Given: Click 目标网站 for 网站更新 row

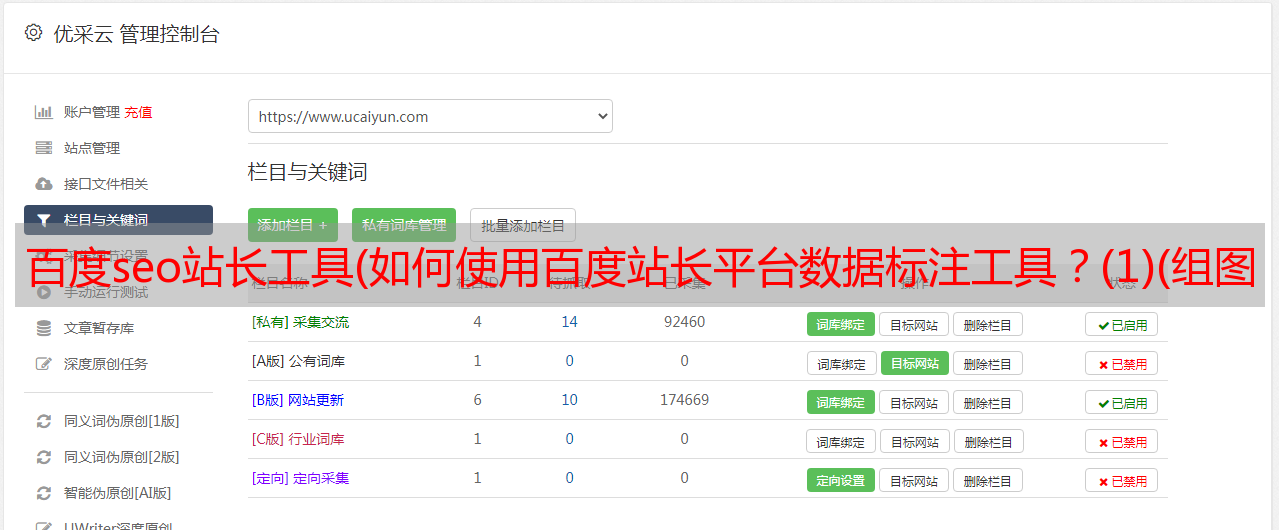Looking at the screenshot, I should (914, 402).
